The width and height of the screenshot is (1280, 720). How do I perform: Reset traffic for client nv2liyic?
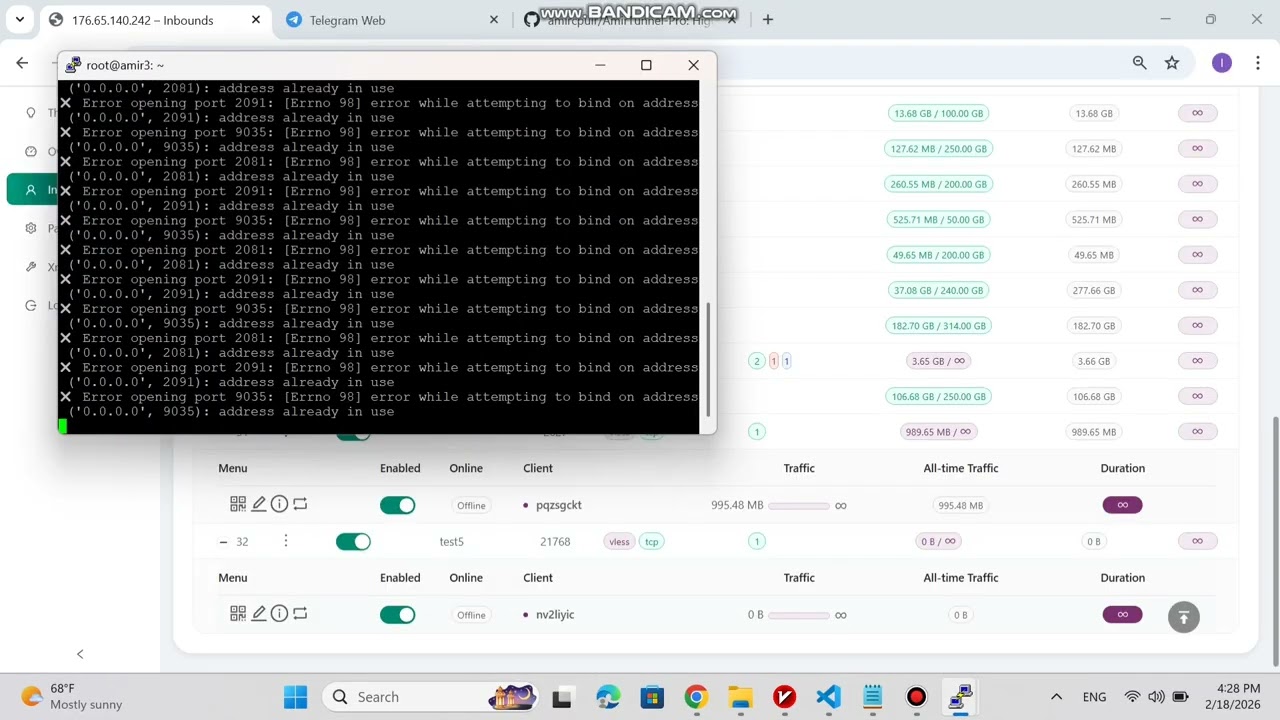click(300, 614)
